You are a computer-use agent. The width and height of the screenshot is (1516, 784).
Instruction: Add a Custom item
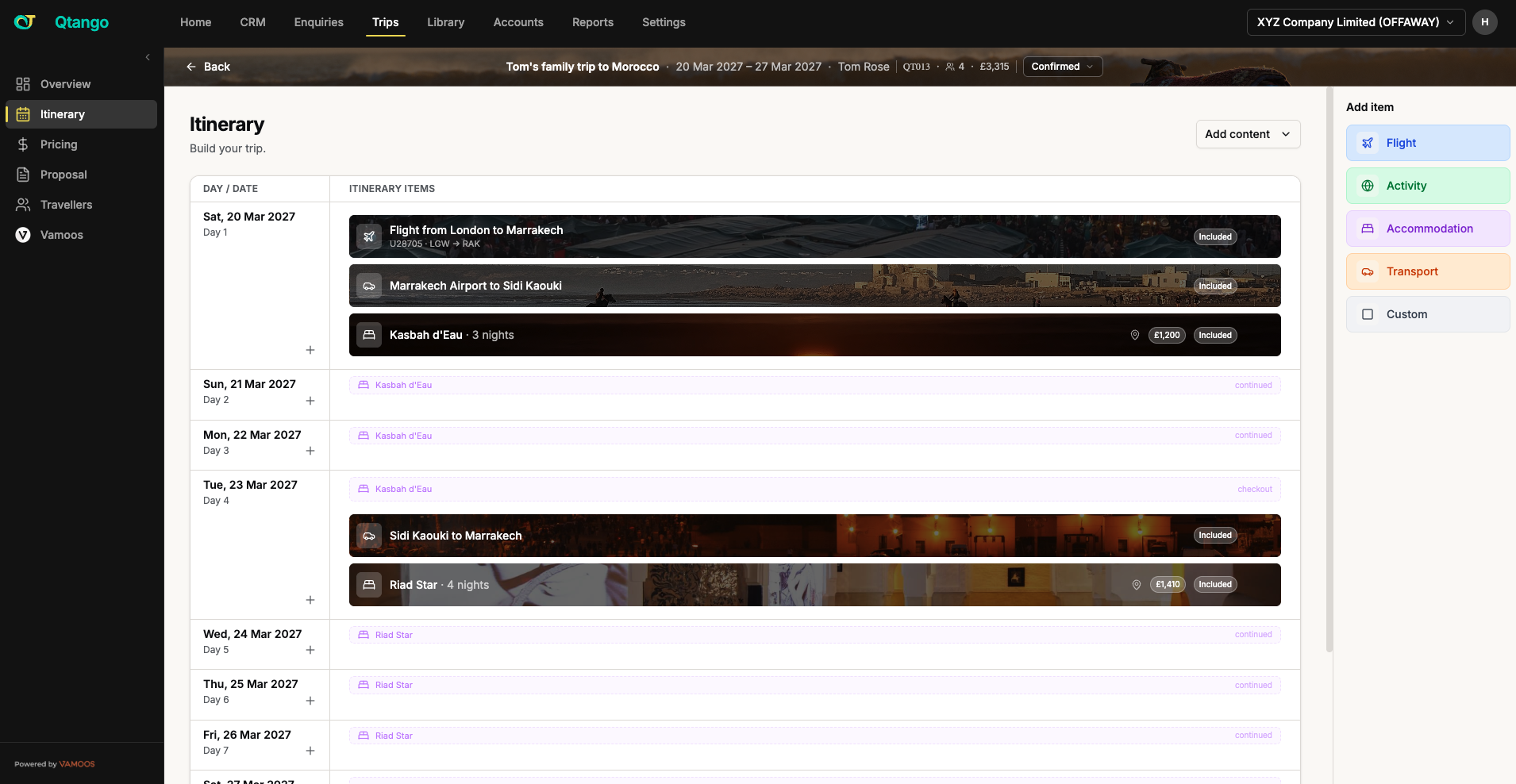[1428, 314]
